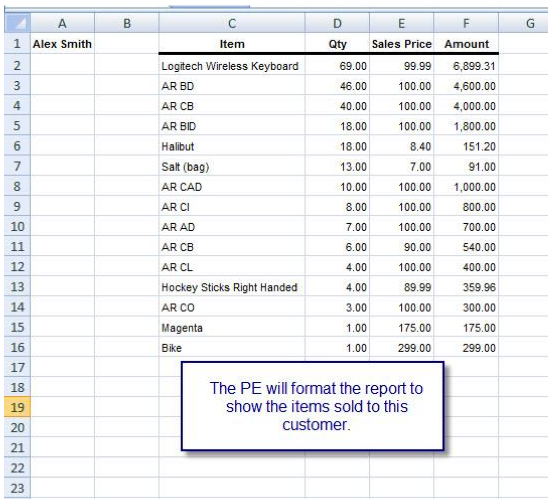
Task: Click the PE report callout text box
Action: pos(313,406)
